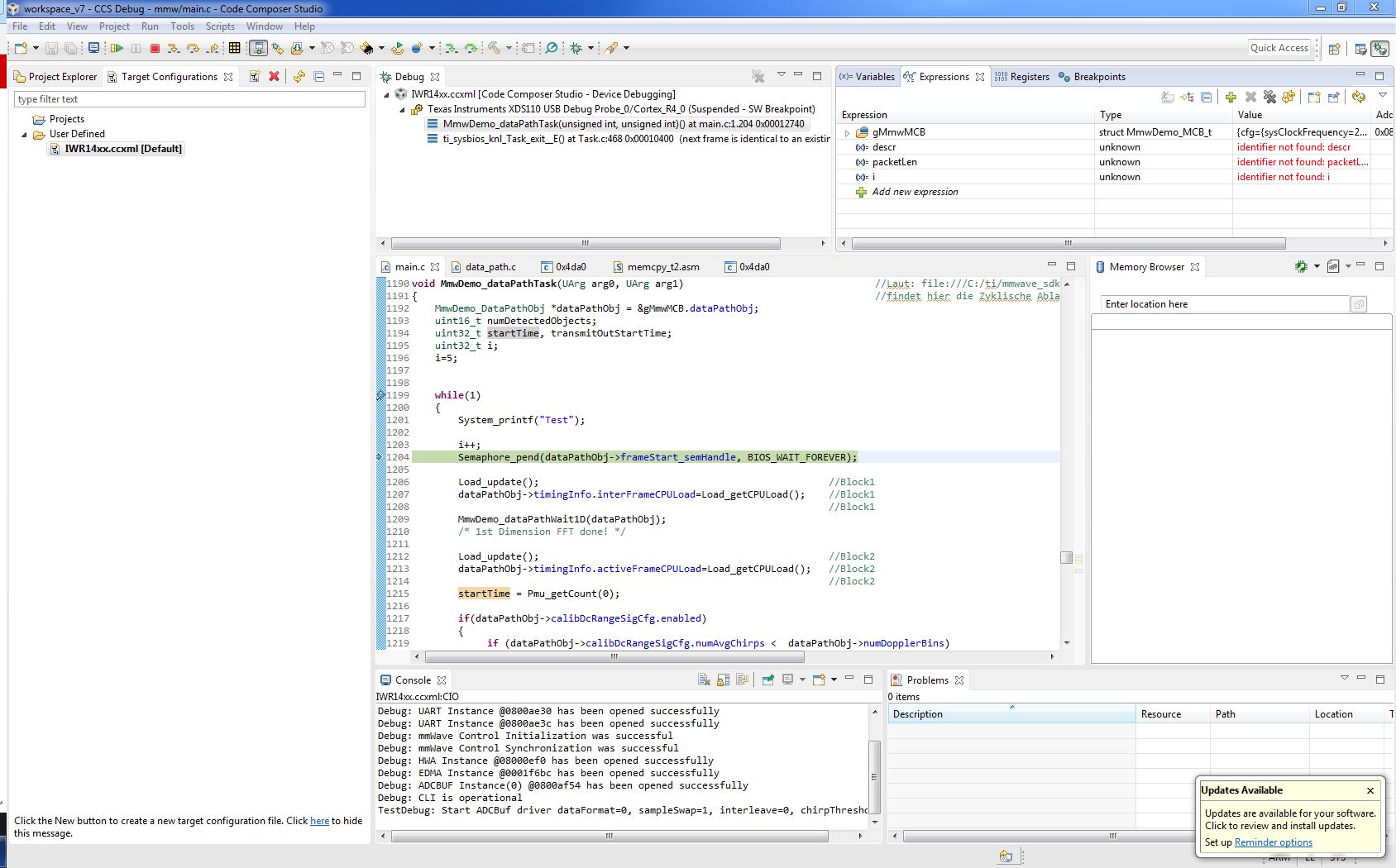The width and height of the screenshot is (1396, 868).
Task: Switch to the Breakpoints tab
Action: click(x=1092, y=77)
